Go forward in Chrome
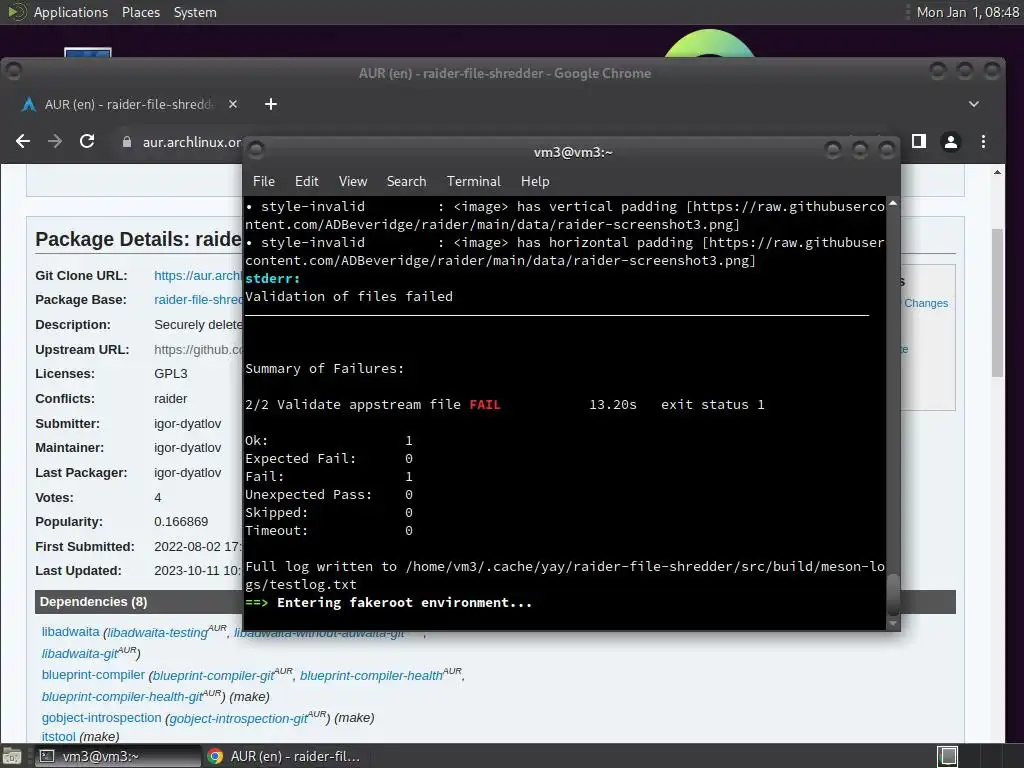Screen dimensions: 1024x768 [55, 141]
